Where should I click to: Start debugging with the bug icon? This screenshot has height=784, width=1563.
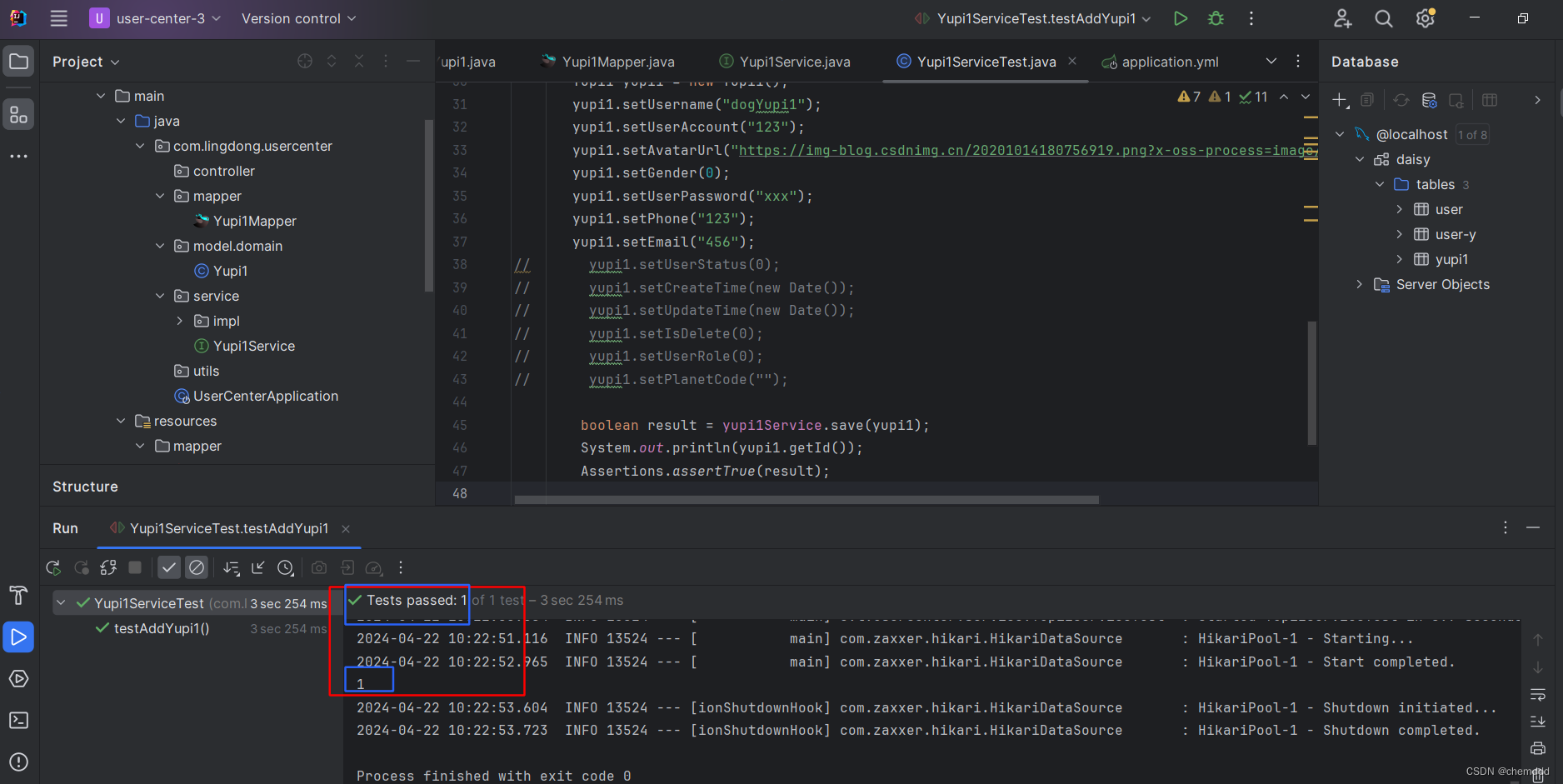pyautogui.click(x=1216, y=18)
